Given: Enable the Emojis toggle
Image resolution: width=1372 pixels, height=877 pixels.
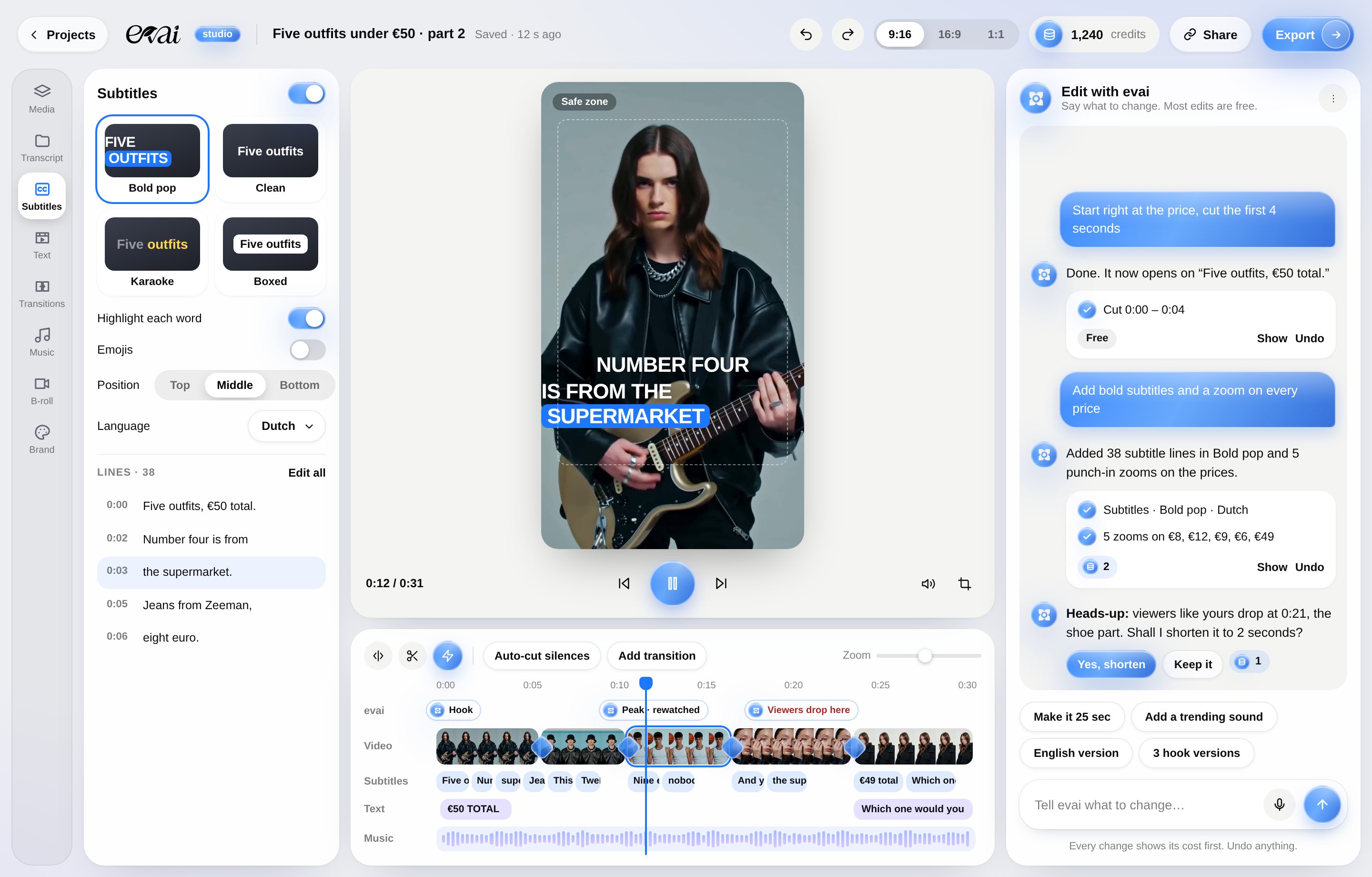Looking at the screenshot, I should pyautogui.click(x=308, y=349).
